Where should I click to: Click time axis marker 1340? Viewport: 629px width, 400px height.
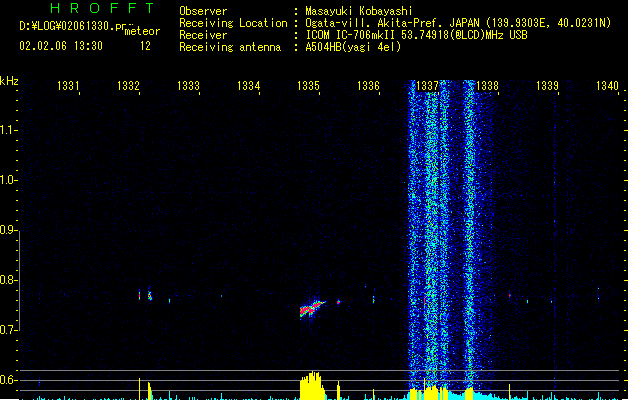point(607,86)
